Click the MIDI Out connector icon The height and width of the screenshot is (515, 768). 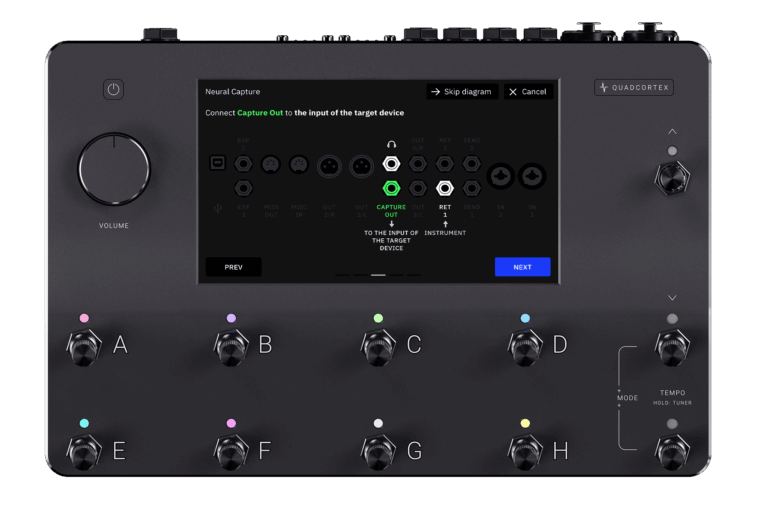(x=269, y=164)
